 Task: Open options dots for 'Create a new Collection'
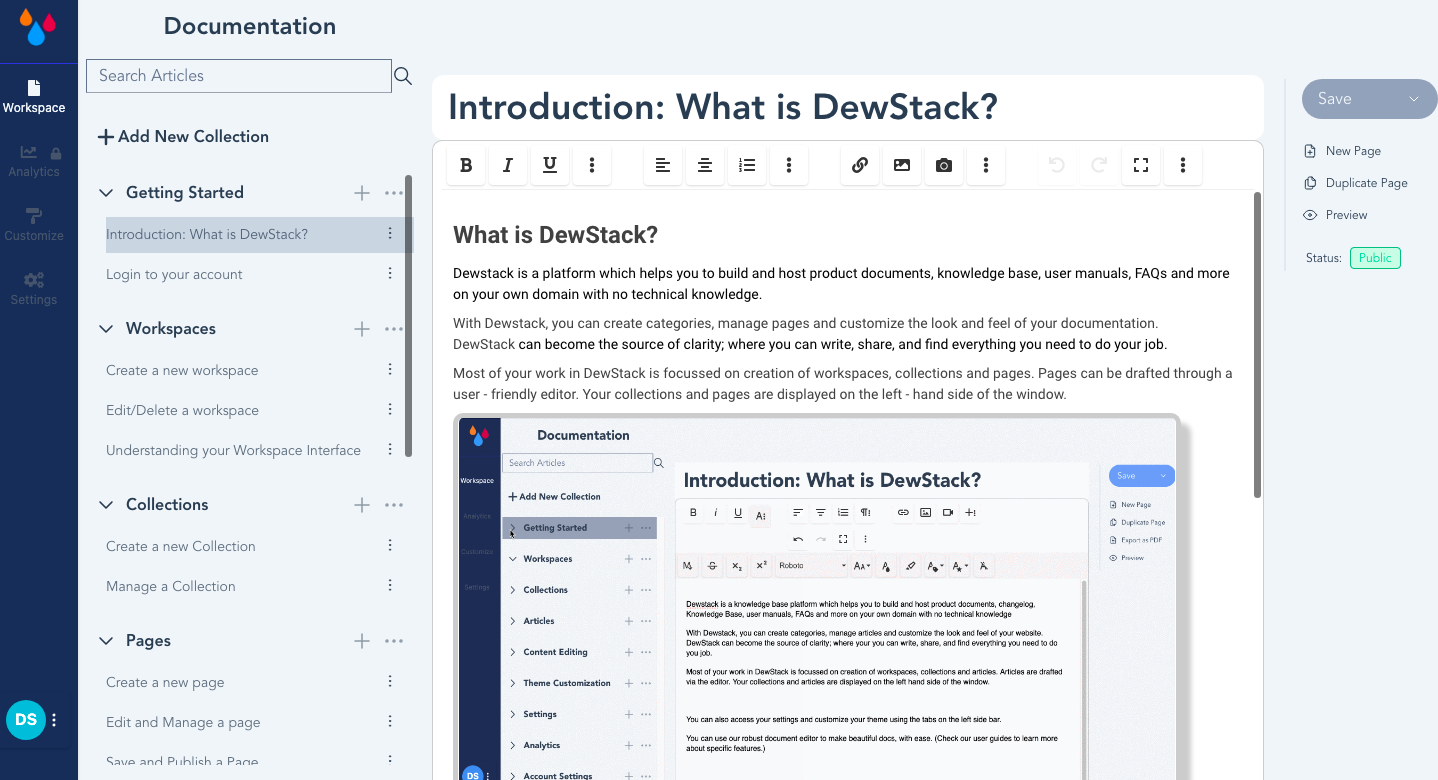390,546
